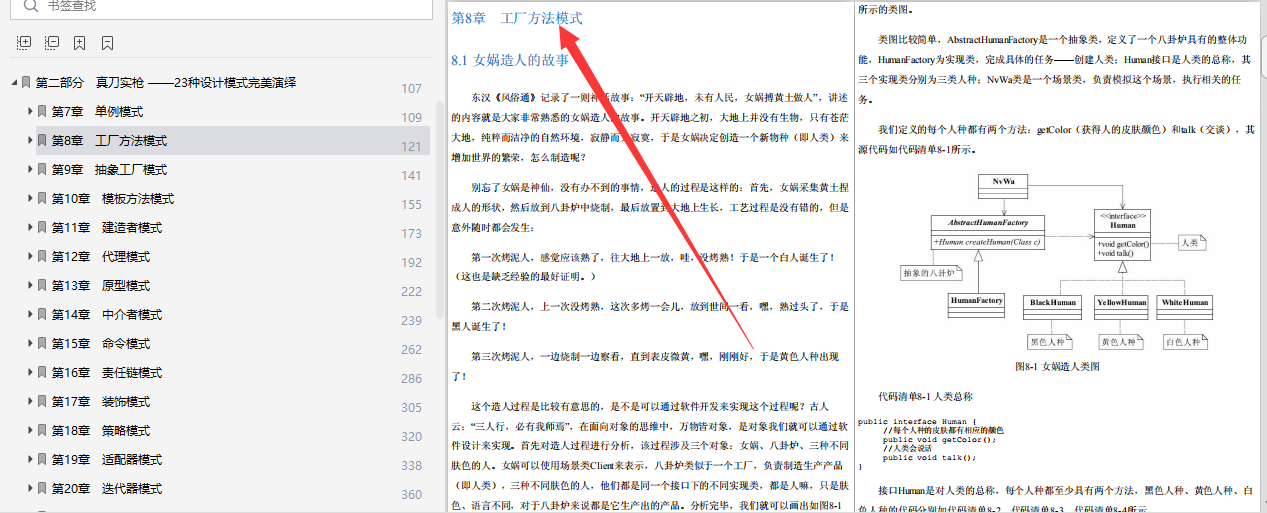Screen dimensions: 1267x513
Task: Jump to bookmark 第11章 建造者模式
Action: (107, 228)
